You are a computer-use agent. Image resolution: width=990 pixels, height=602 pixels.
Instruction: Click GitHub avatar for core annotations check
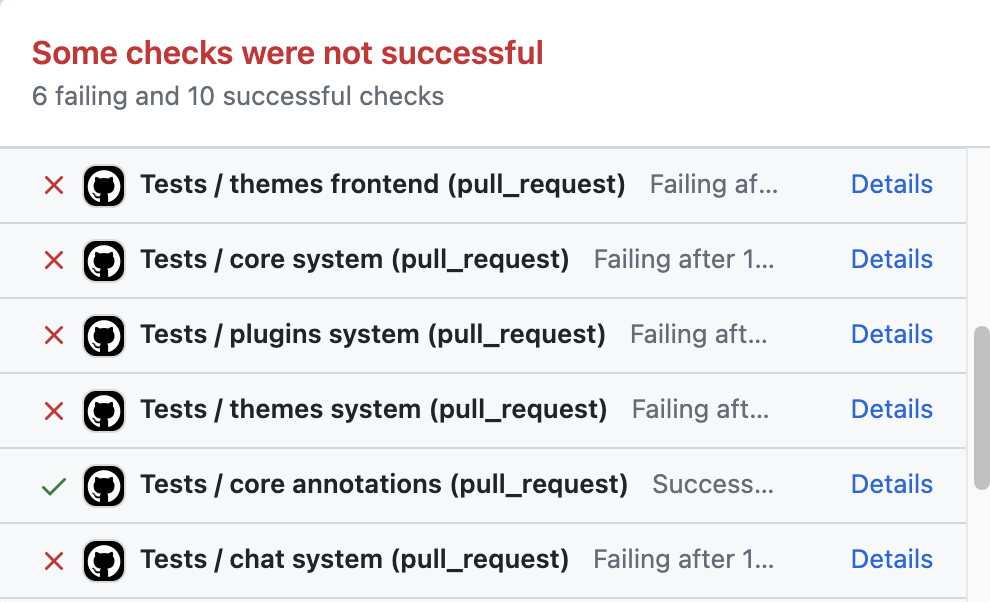tap(104, 486)
